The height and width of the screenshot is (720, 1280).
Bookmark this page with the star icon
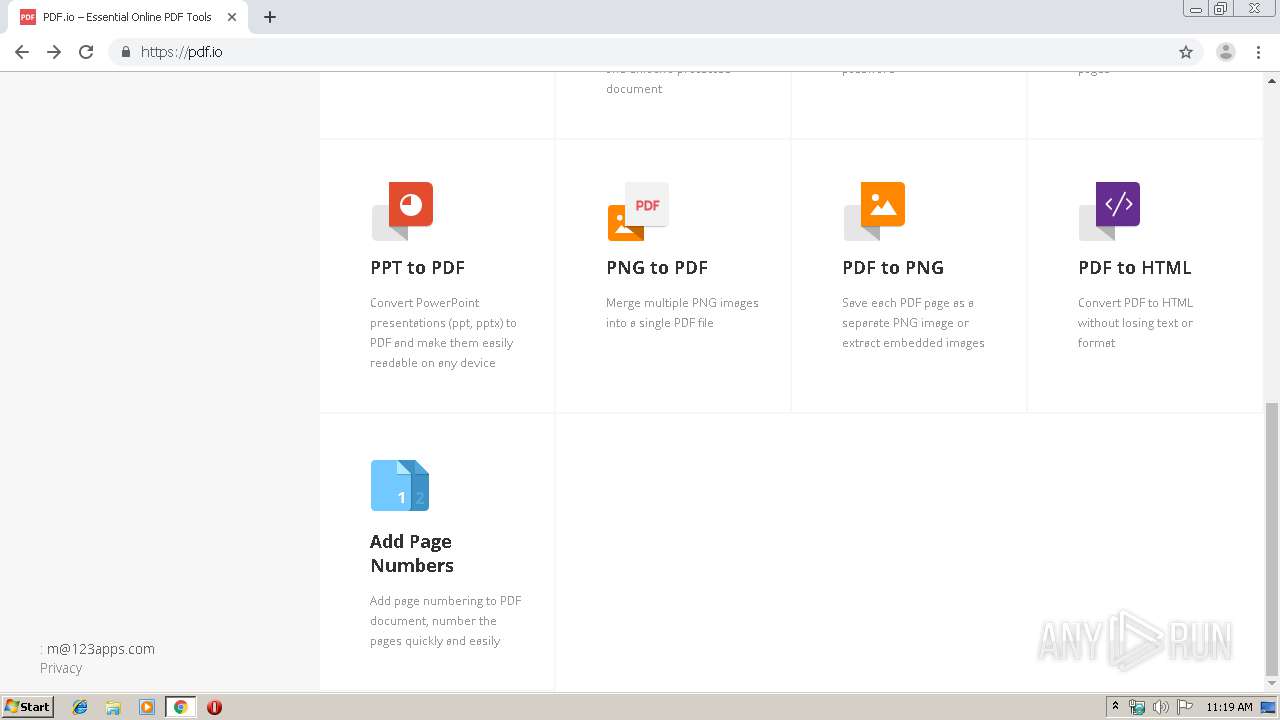[x=1186, y=52]
